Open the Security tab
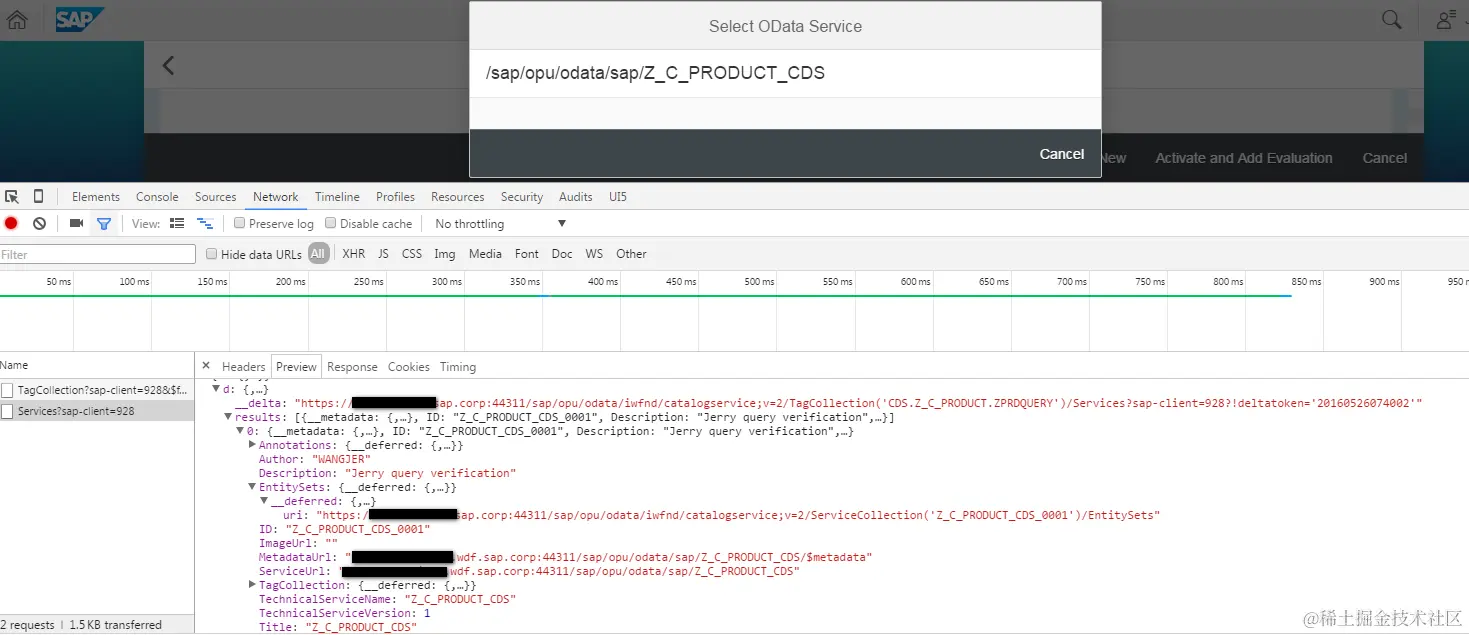This screenshot has width=1469, height=635. pos(522,197)
